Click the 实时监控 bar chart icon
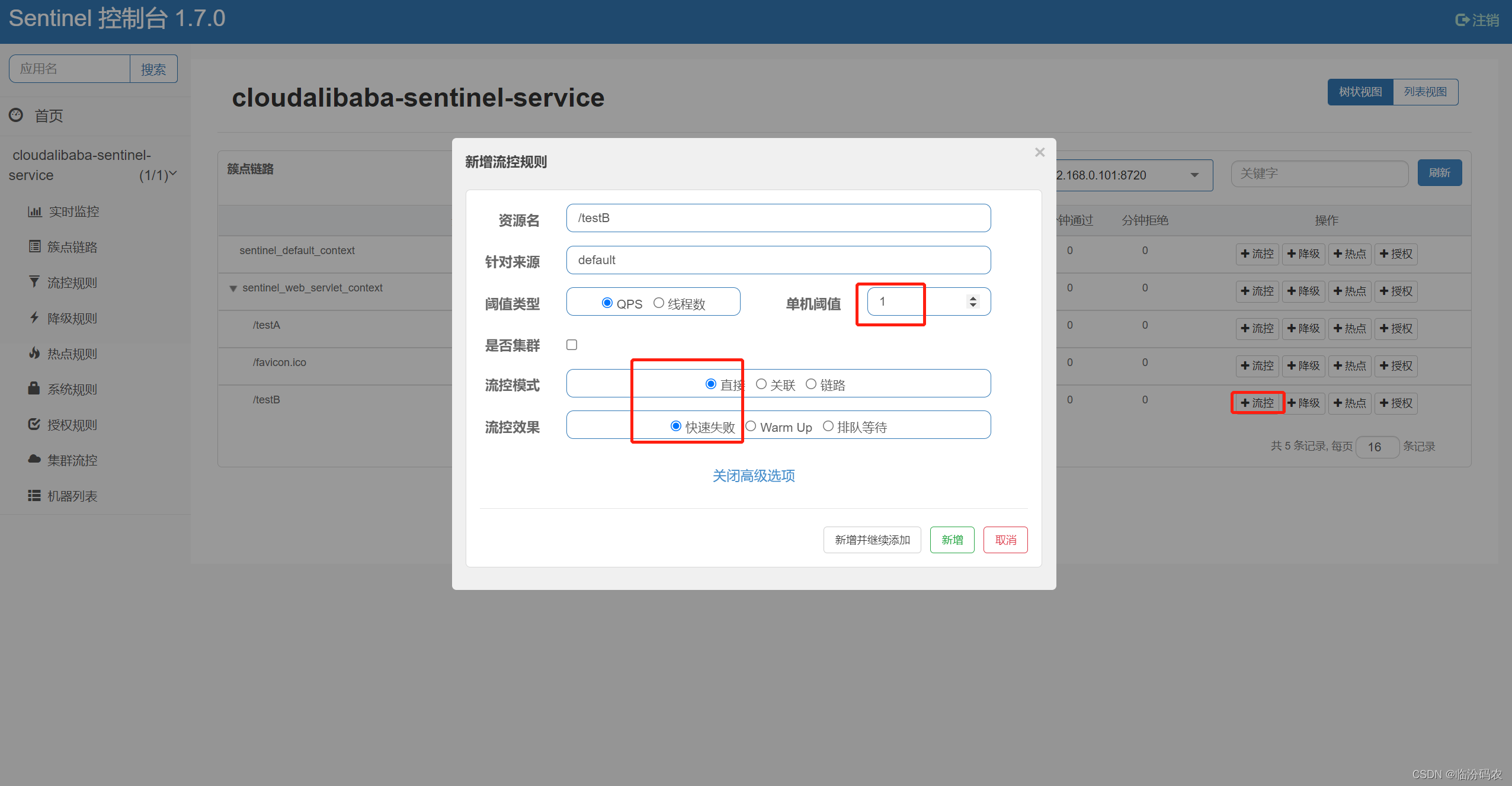 tap(35, 211)
